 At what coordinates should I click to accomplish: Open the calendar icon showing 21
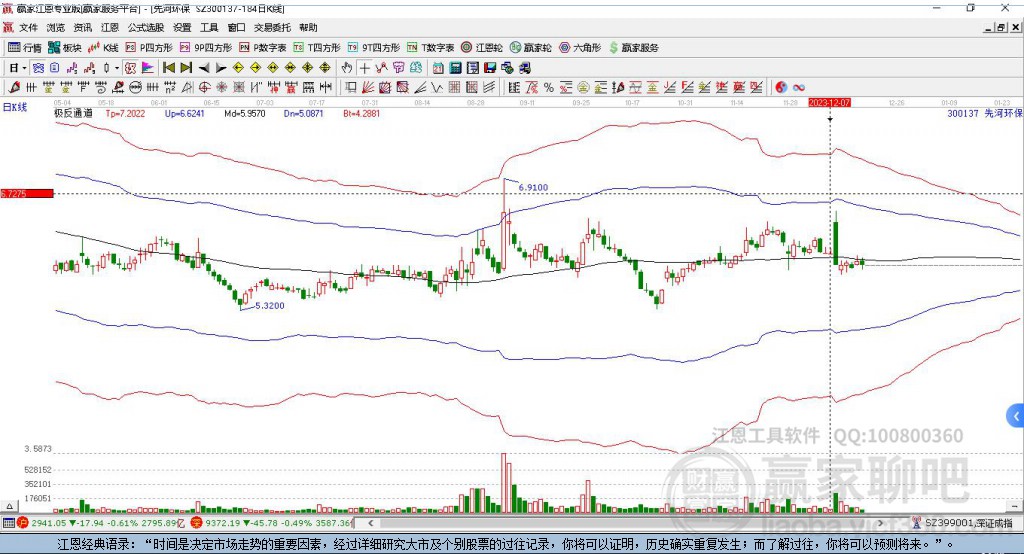(x=438, y=68)
